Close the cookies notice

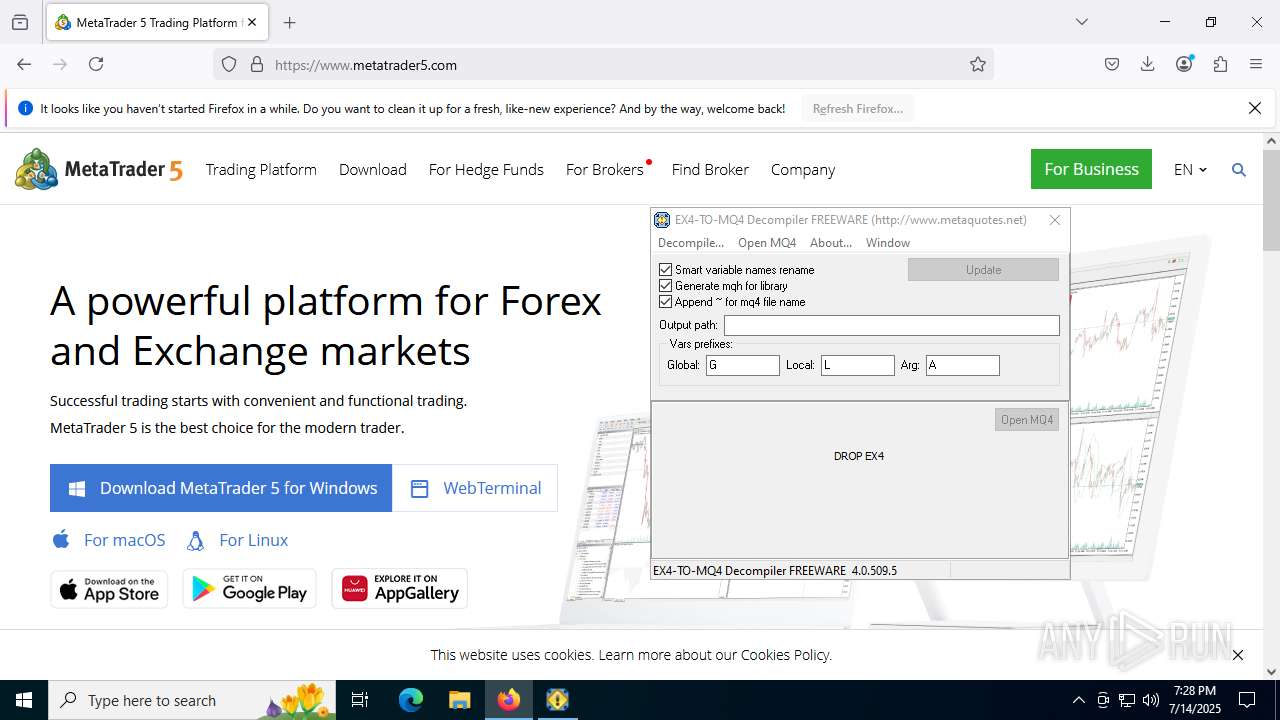click(x=1238, y=655)
